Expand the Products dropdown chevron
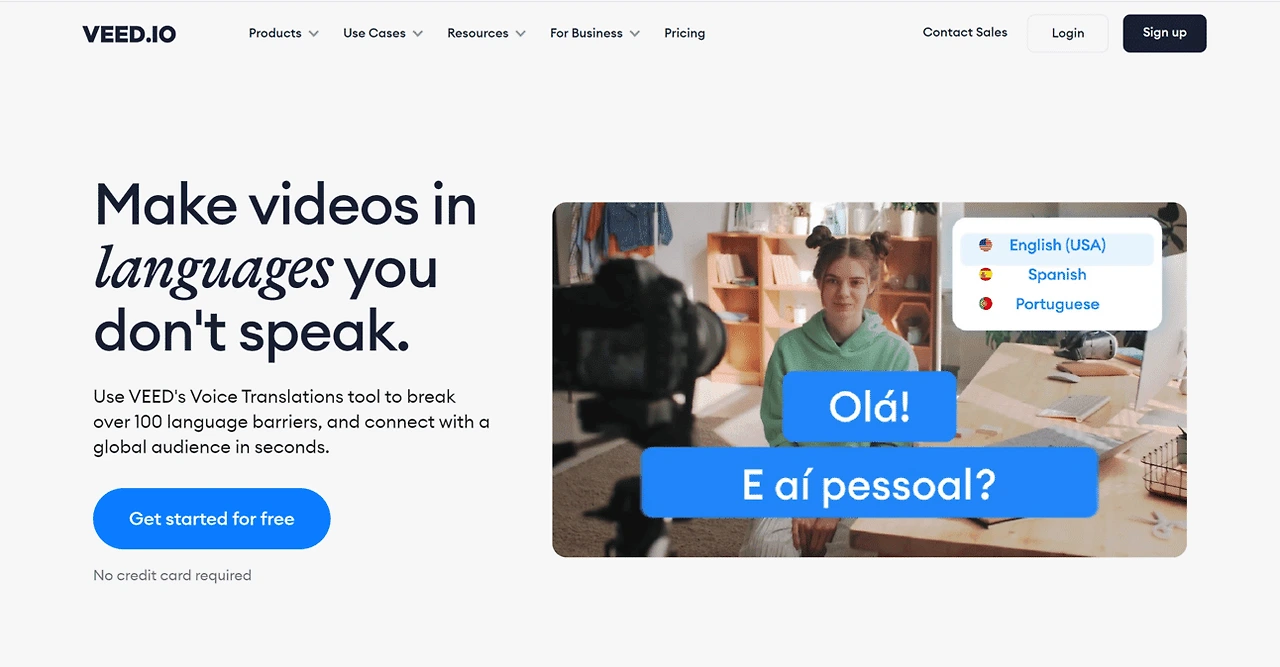Viewport: 1280px width, 667px height. [x=314, y=34]
